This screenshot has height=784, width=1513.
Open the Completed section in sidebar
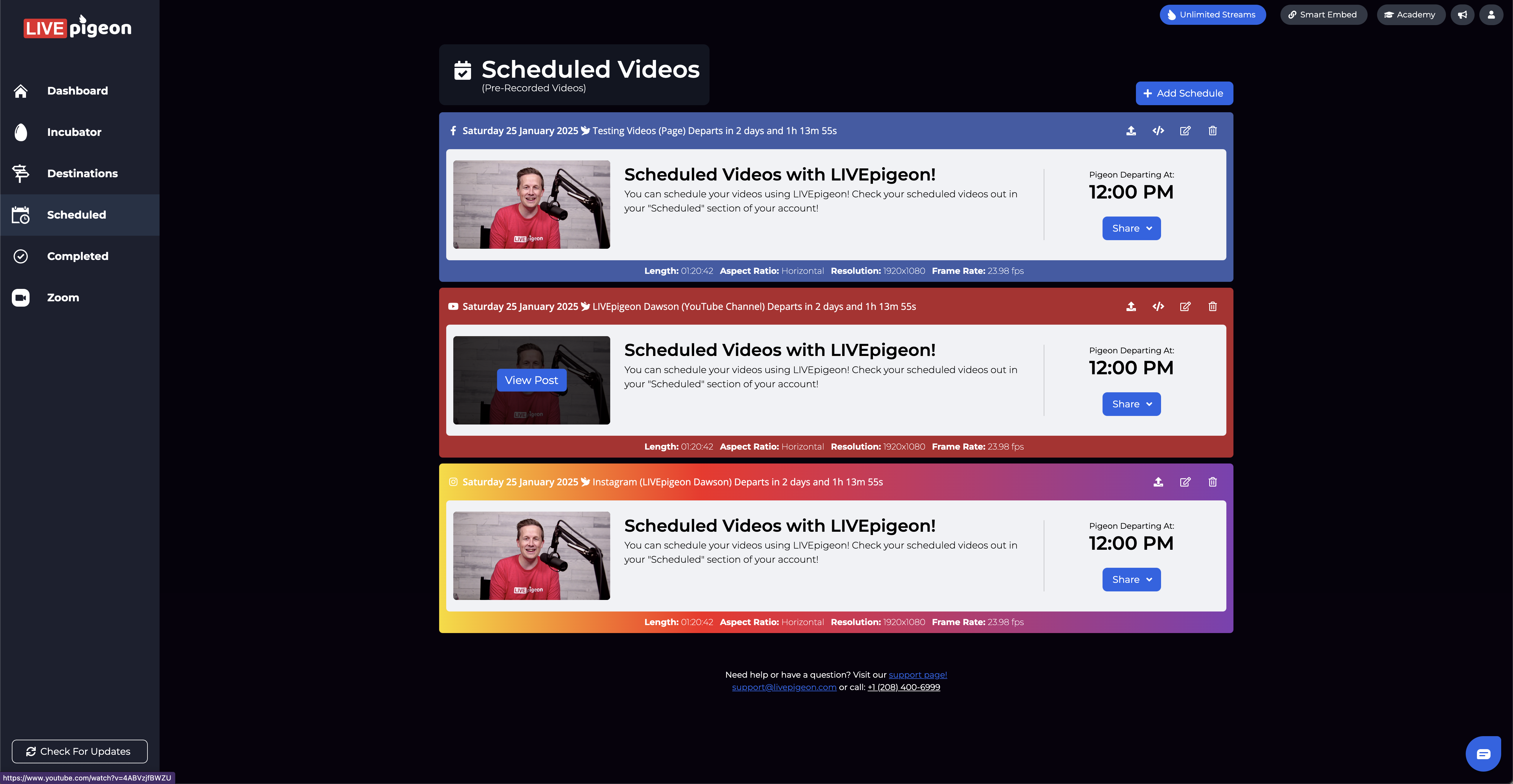[77, 256]
